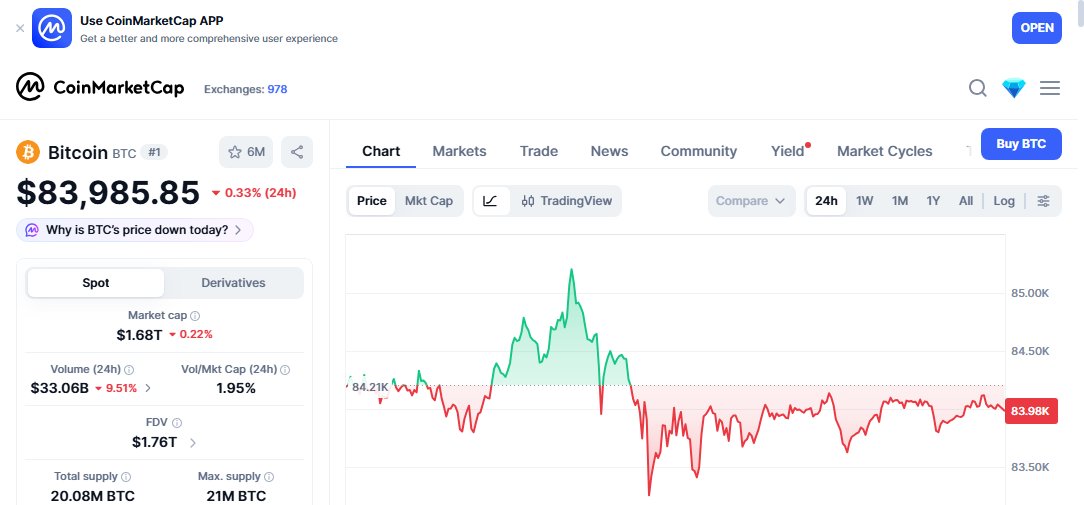Select the Spot tab

pyautogui.click(x=96, y=283)
